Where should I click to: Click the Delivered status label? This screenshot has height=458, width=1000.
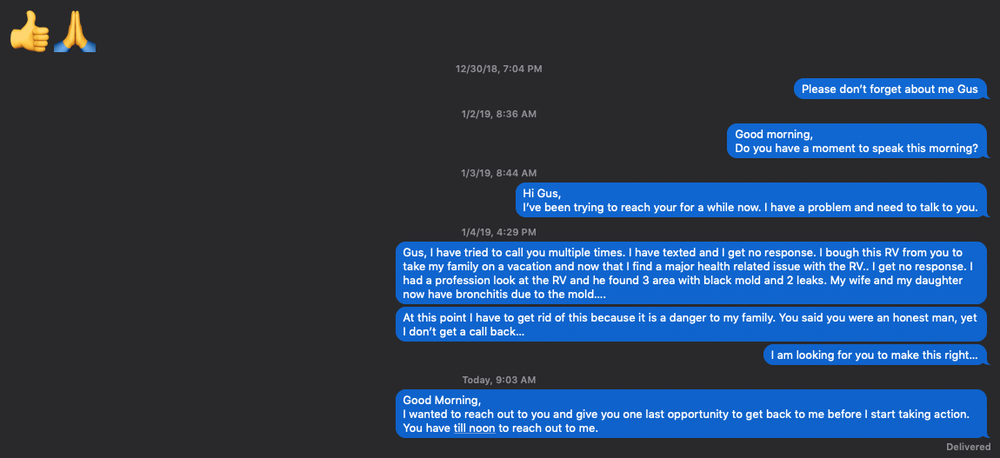pos(968,447)
